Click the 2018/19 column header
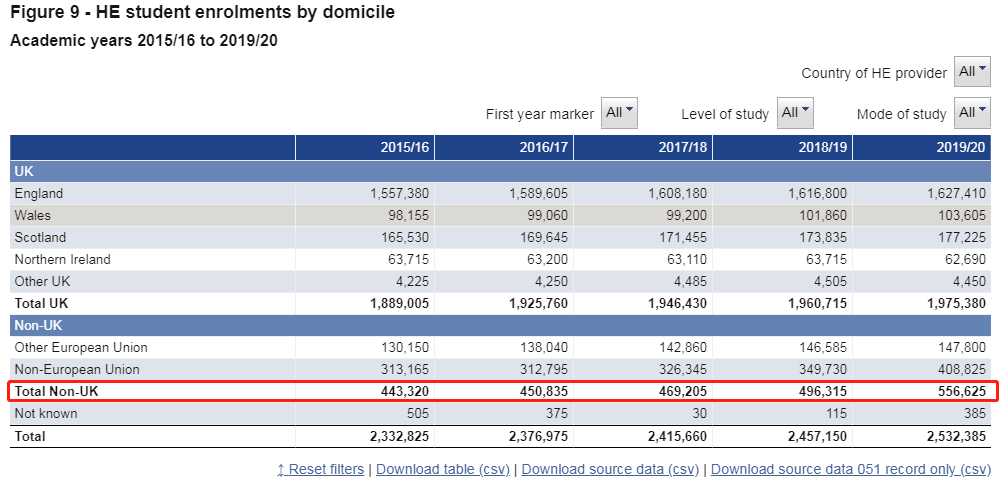 click(x=823, y=147)
